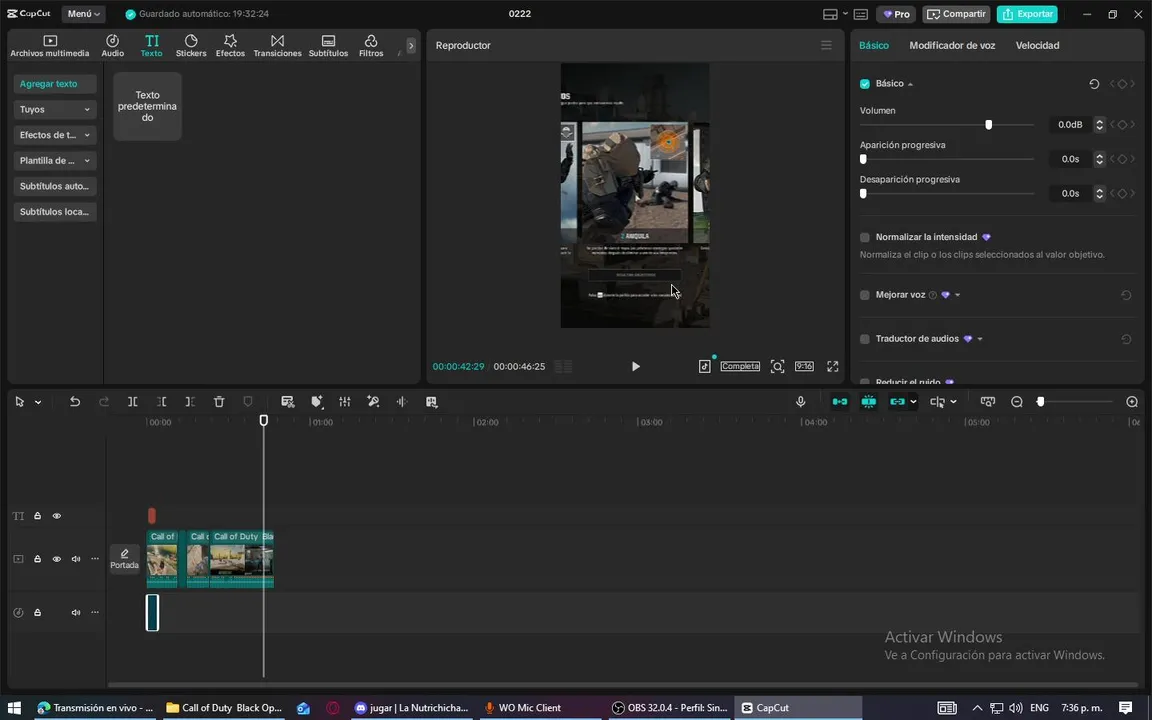Open preview axis dropdown arrow

954,402
